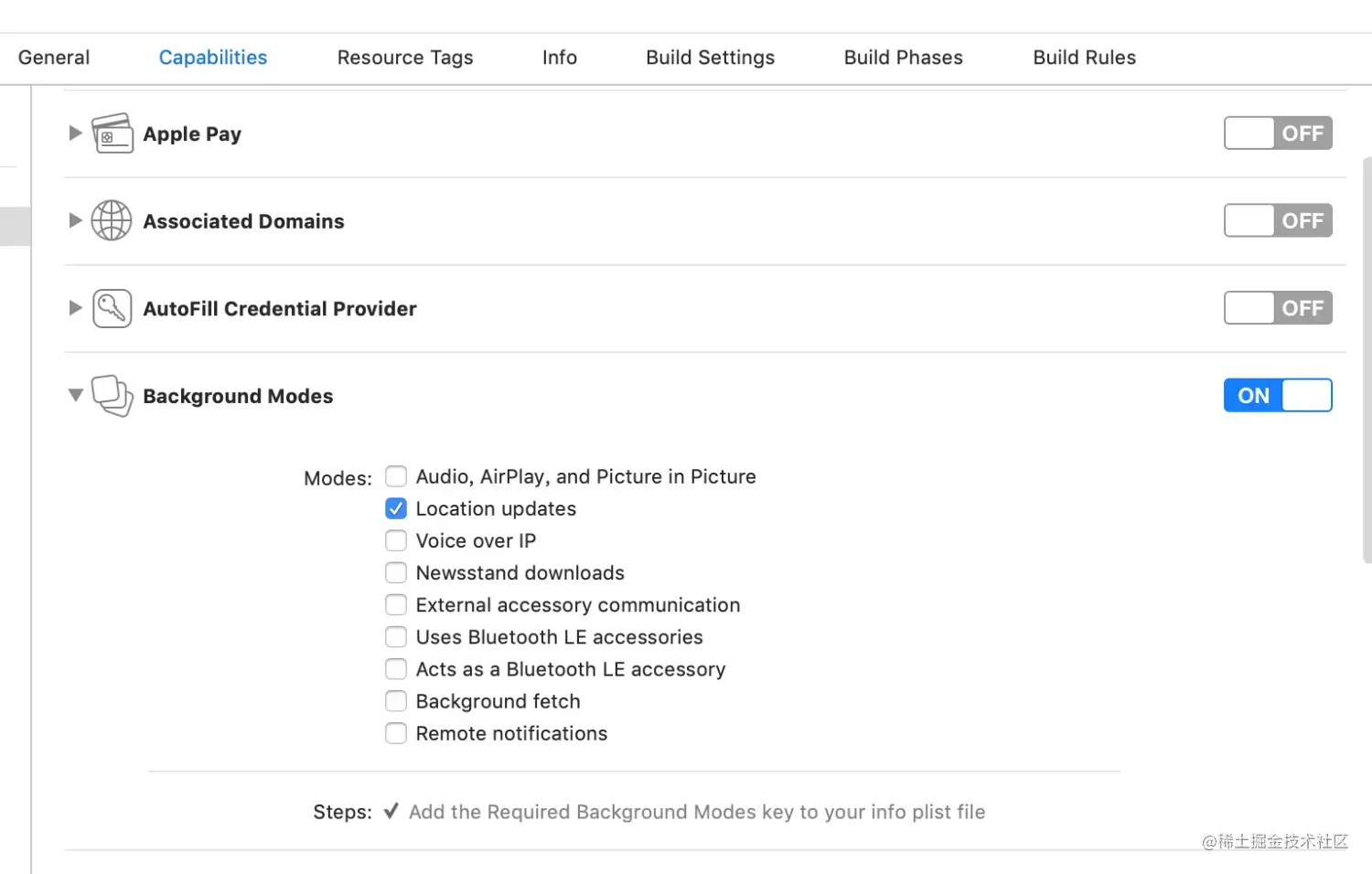Viewport: 1372px width, 874px height.
Task: Expand the Associated Domains disclosure triangle
Action: (x=75, y=220)
